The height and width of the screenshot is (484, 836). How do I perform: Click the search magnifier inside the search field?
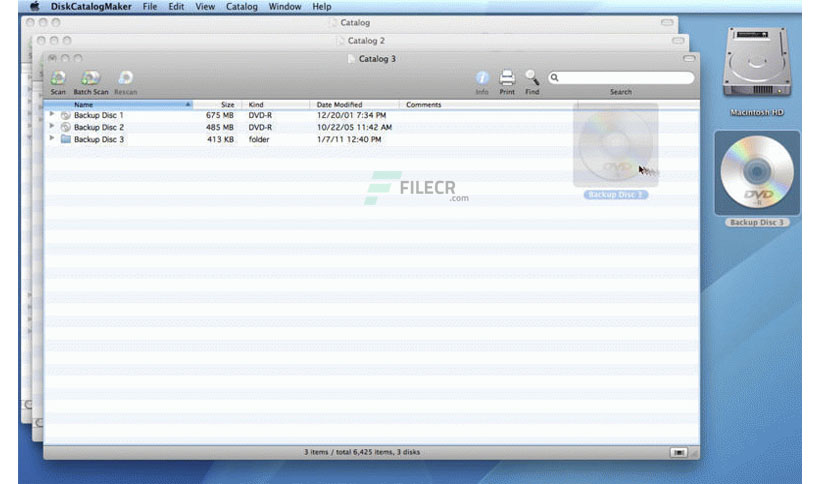(554, 78)
